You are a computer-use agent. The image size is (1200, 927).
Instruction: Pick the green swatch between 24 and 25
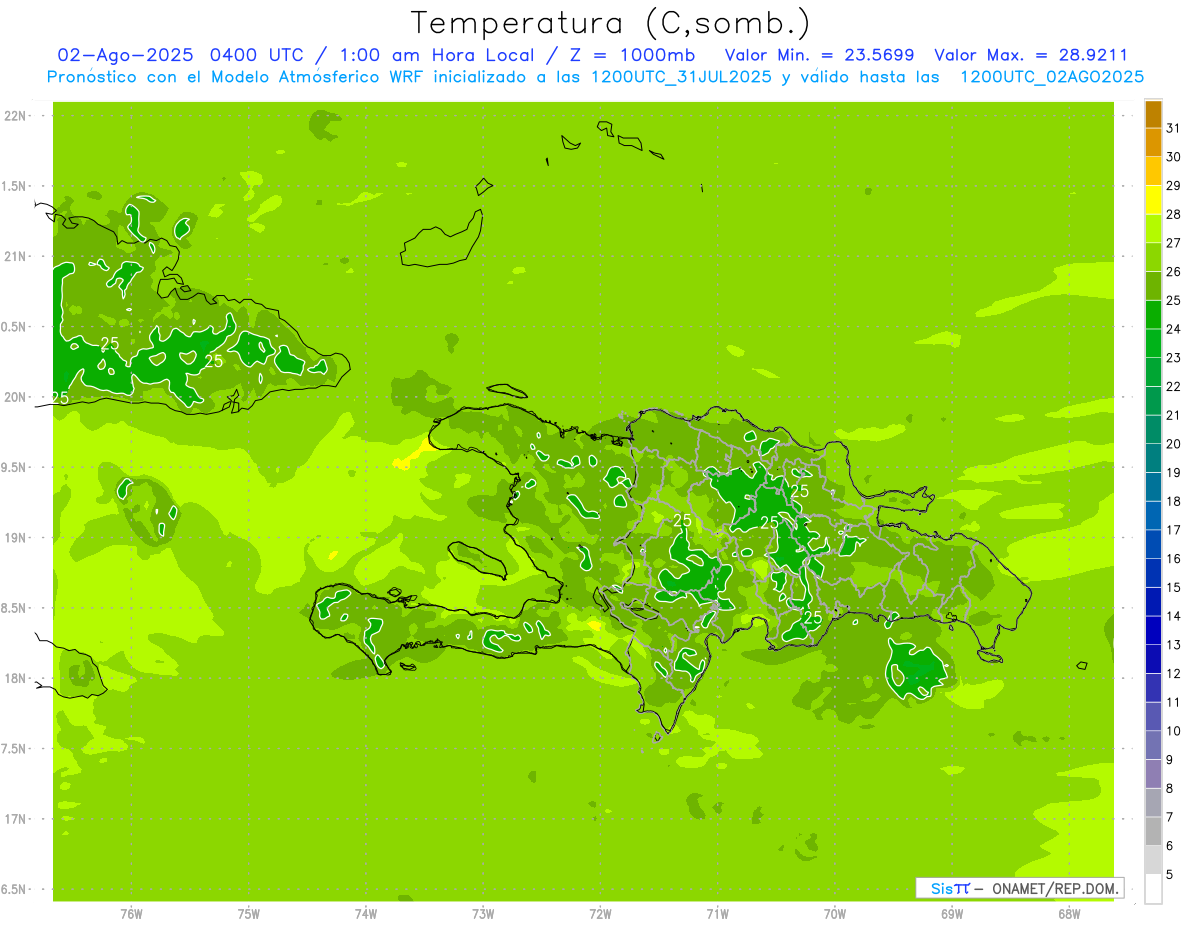tap(1153, 314)
